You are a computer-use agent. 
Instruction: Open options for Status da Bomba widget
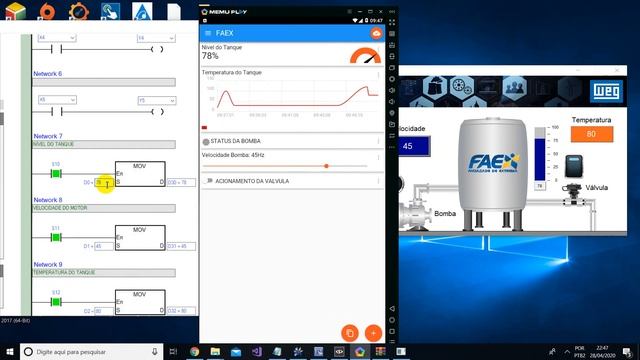(378, 141)
